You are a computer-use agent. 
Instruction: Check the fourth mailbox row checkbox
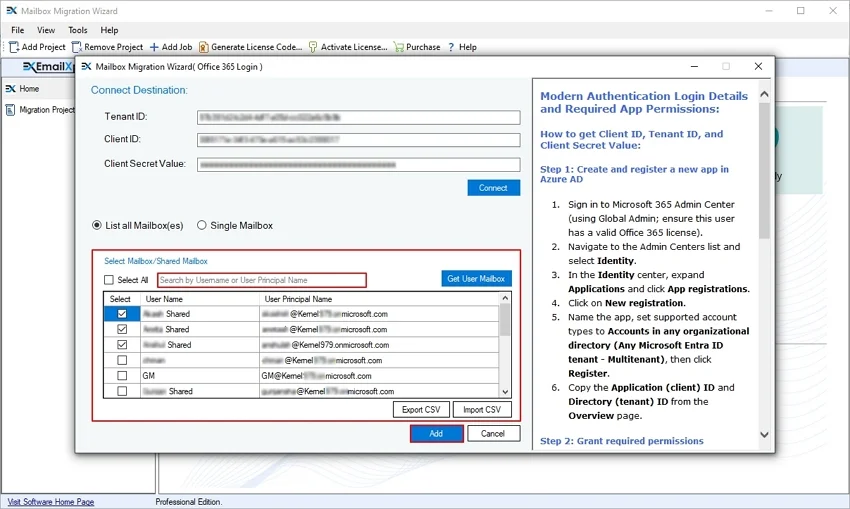122,360
